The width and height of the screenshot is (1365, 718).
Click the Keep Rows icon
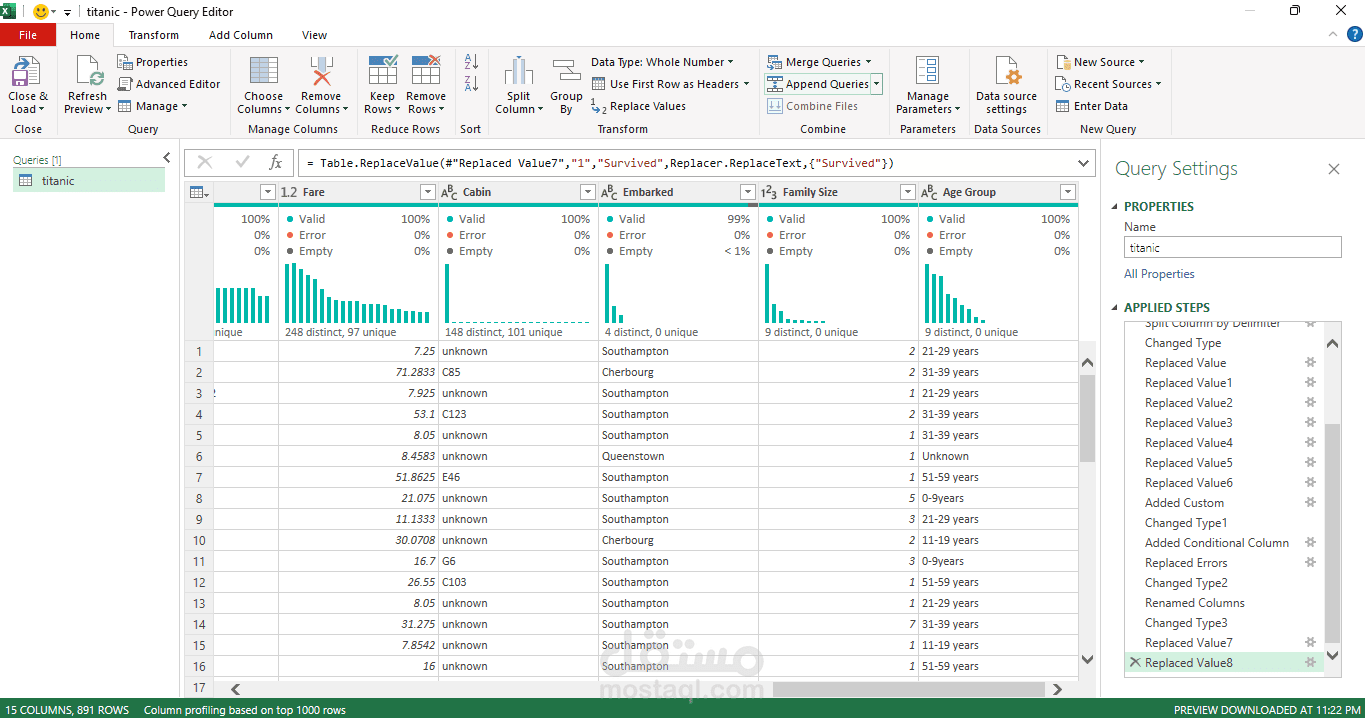[383, 70]
